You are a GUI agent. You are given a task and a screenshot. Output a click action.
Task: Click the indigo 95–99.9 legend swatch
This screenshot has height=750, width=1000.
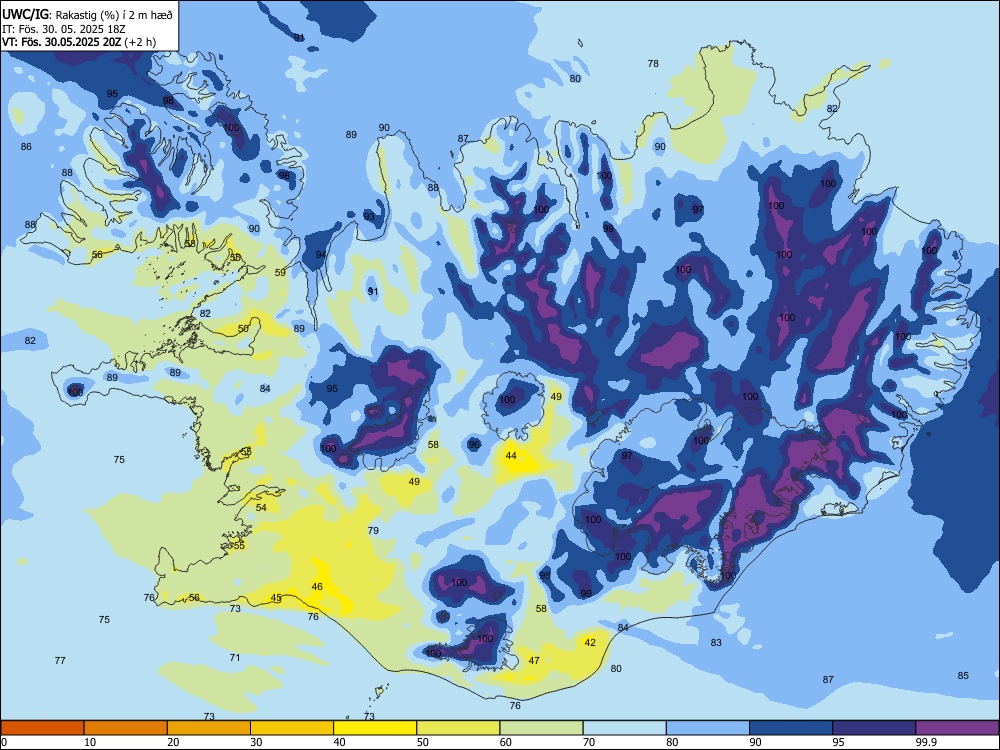(874, 728)
